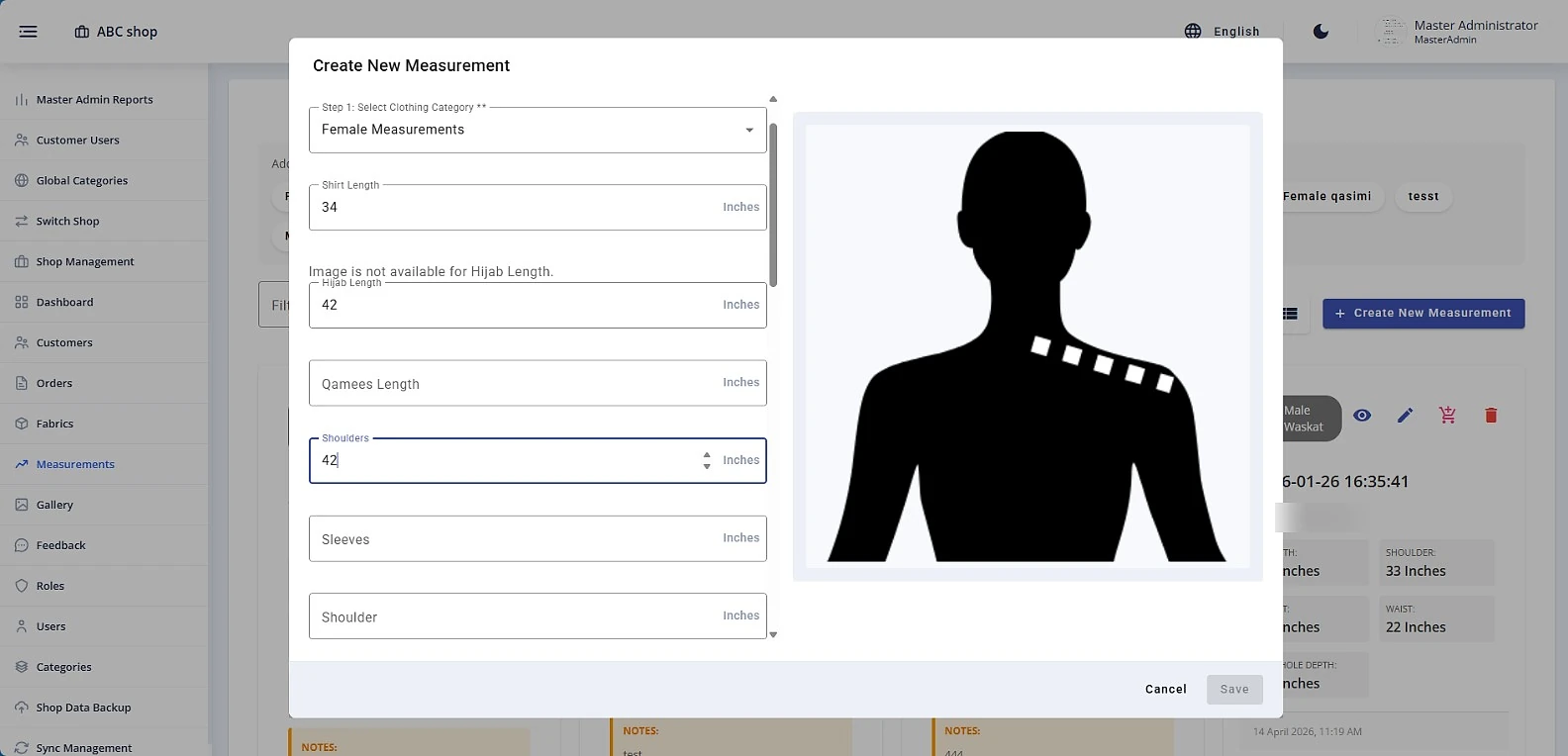1568x756 pixels.
Task: Click the red delete trash icon
Action: coord(1491,416)
